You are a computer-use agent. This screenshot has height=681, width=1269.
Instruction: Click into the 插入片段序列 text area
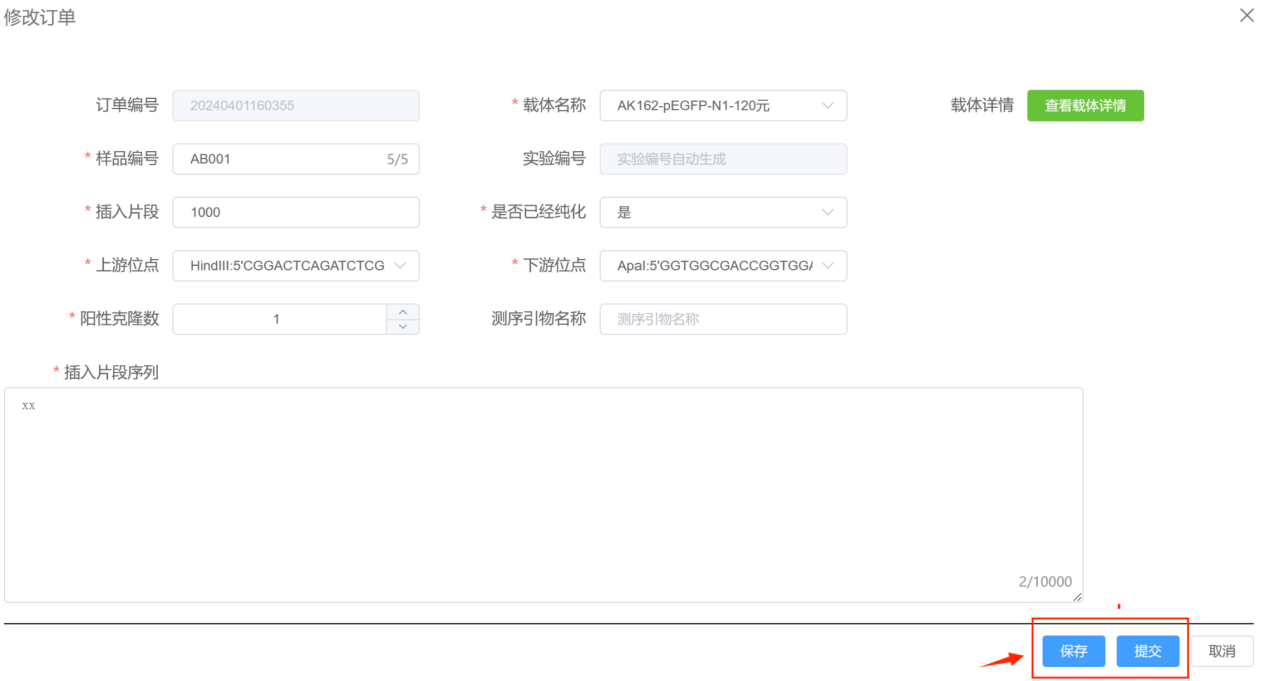tap(542, 494)
